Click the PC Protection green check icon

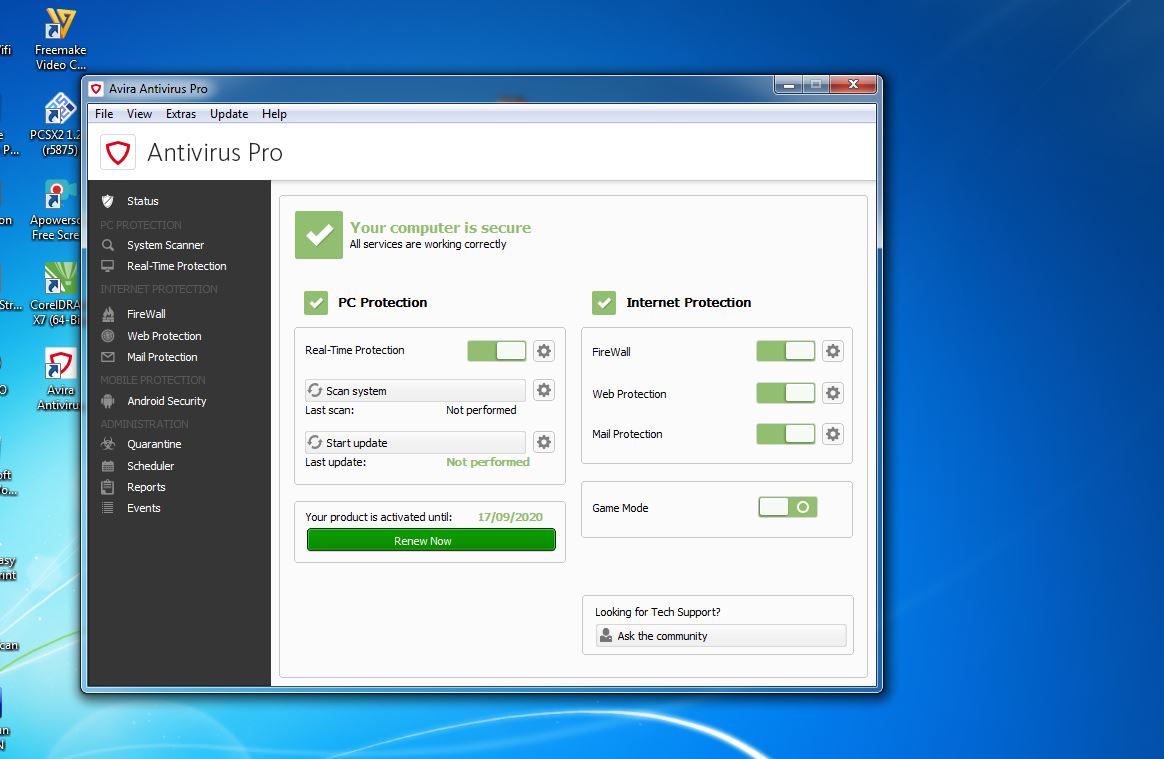316,302
